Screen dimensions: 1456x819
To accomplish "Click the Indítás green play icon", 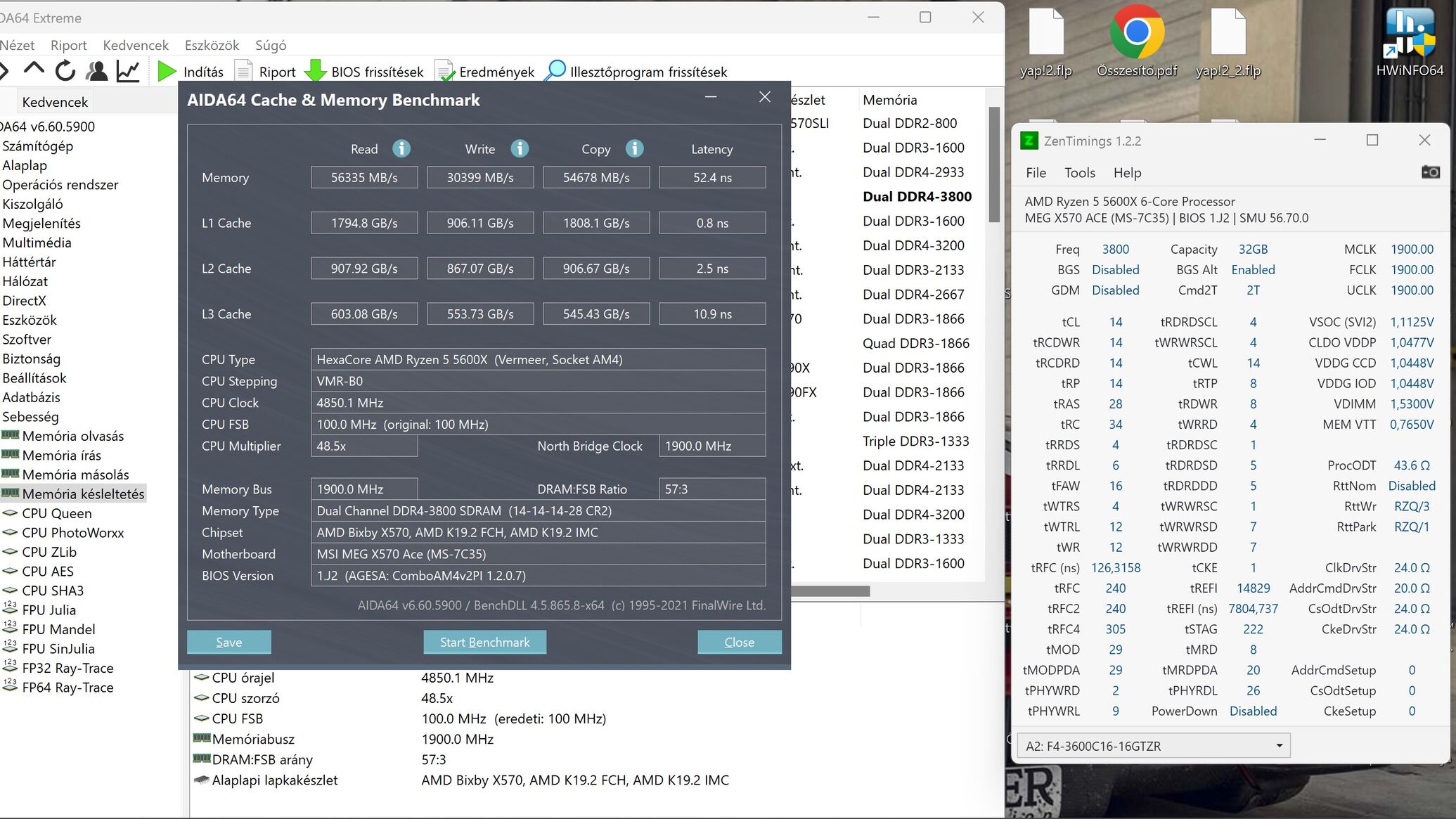I will (167, 71).
